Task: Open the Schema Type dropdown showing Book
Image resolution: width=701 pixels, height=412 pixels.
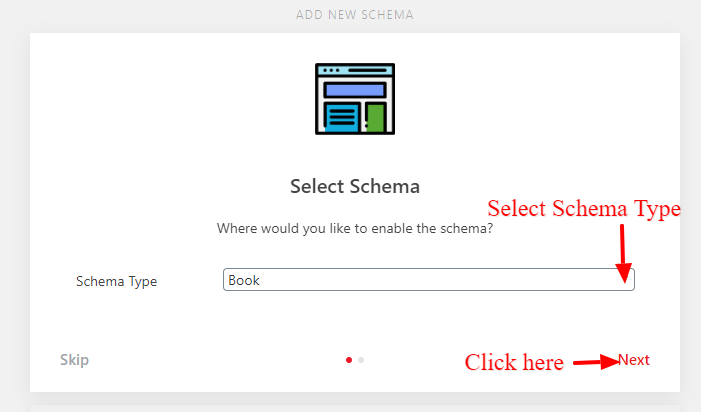Action: click(429, 280)
